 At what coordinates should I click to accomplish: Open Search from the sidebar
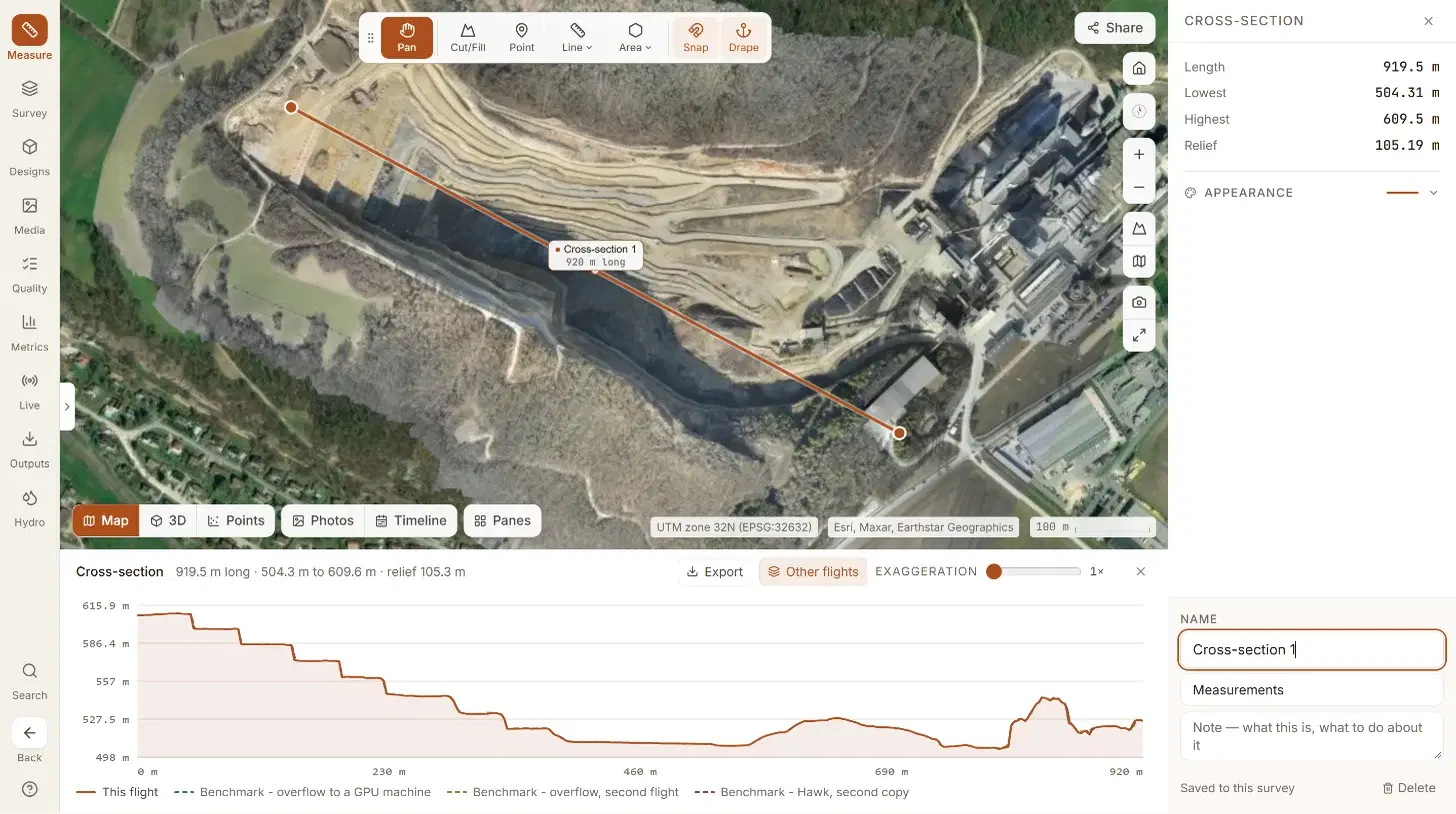click(x=29, y=681)
